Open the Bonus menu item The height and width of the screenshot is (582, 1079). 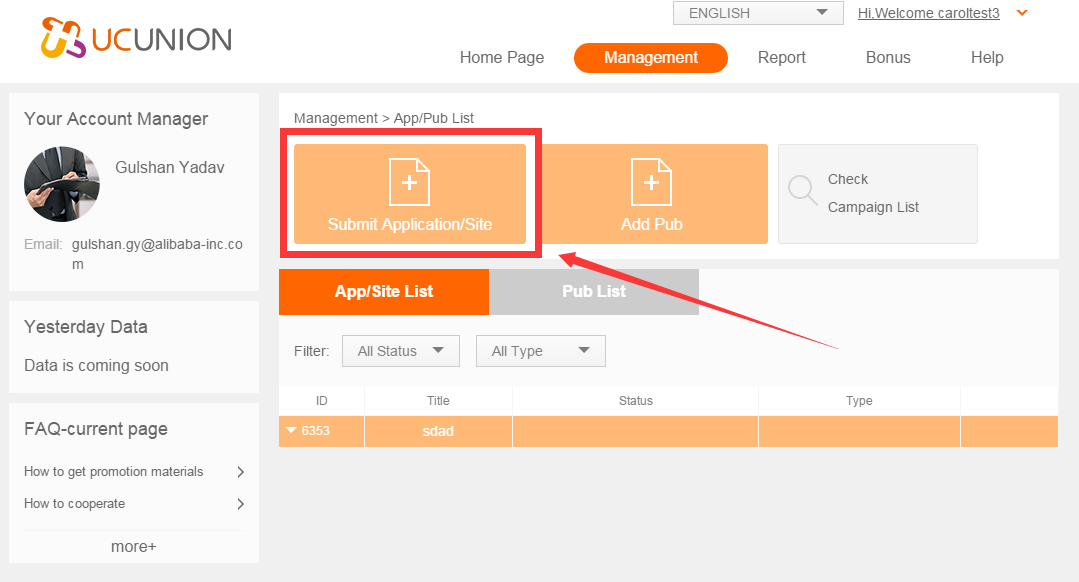(x=888, y=58)
